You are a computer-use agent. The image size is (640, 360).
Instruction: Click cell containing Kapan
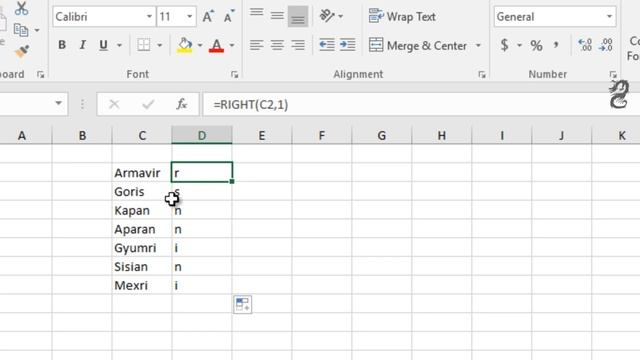(x=142, y=210)
